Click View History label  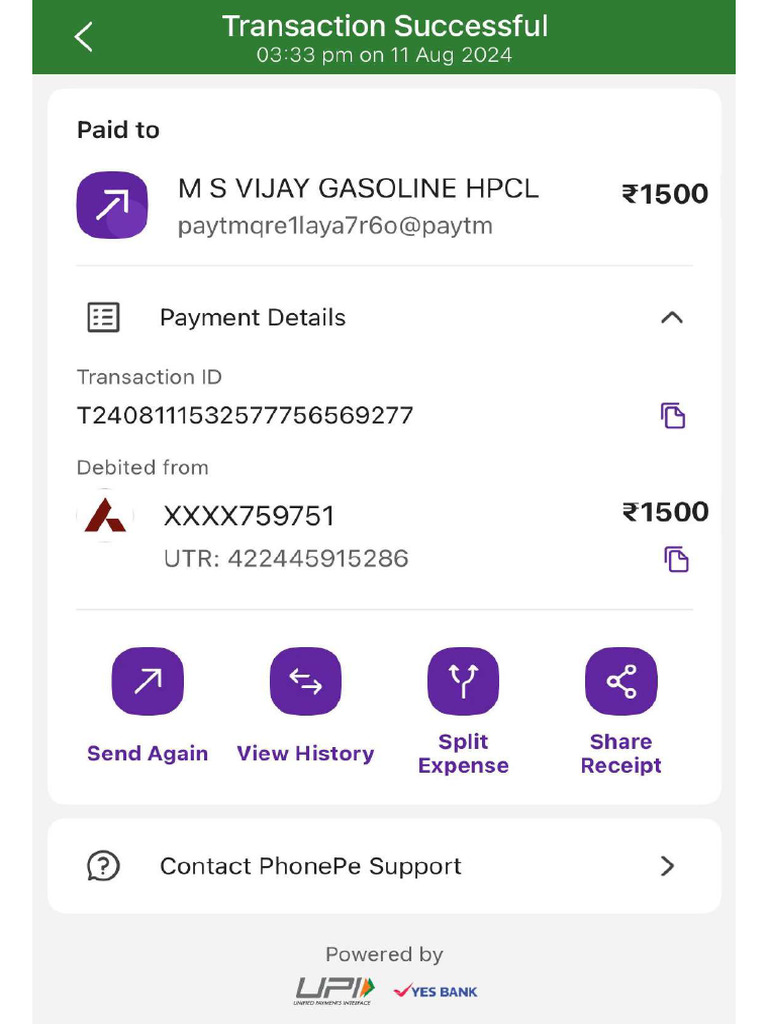(305, 754)
